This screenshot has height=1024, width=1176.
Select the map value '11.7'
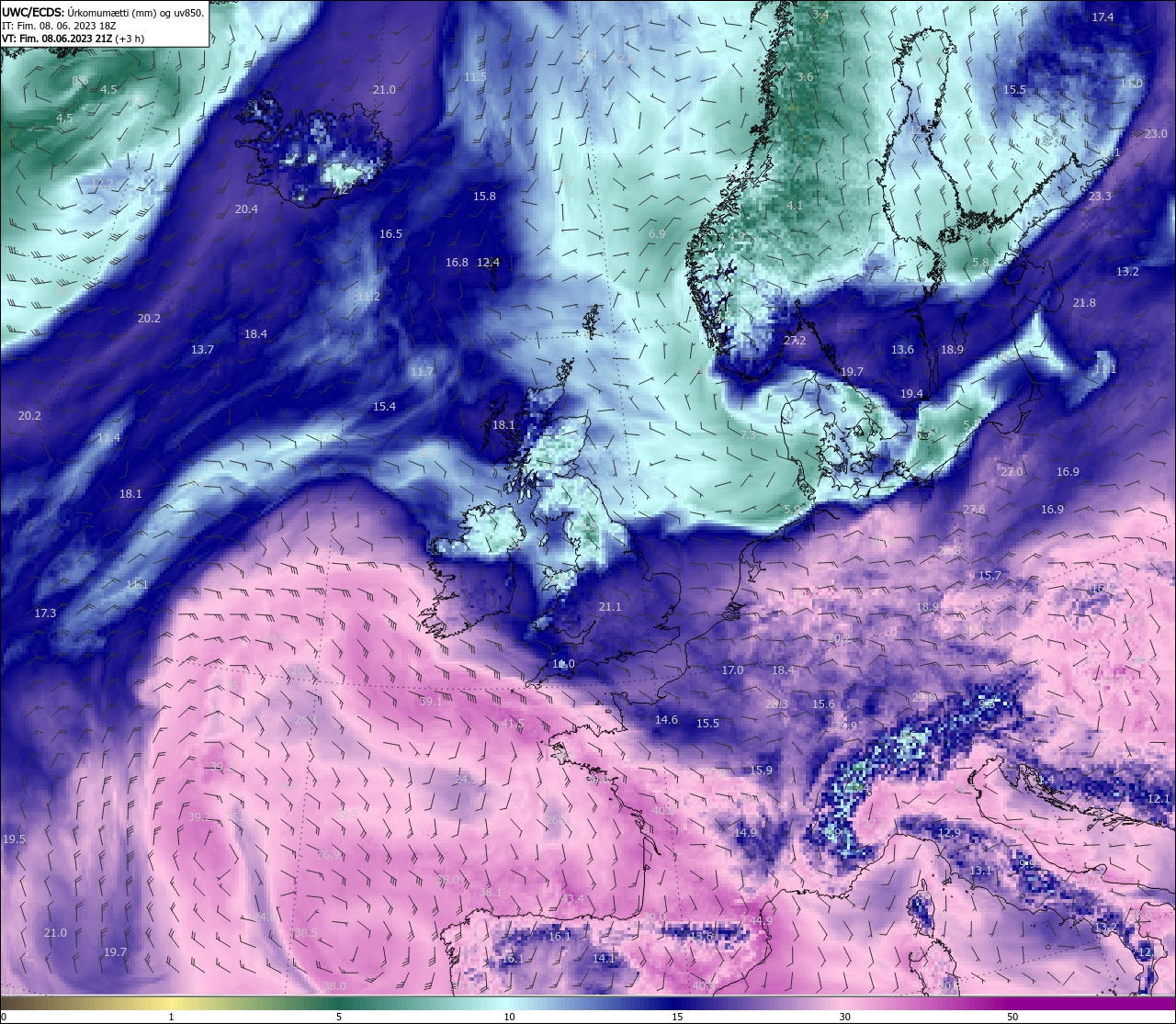[x=422, y=372]
